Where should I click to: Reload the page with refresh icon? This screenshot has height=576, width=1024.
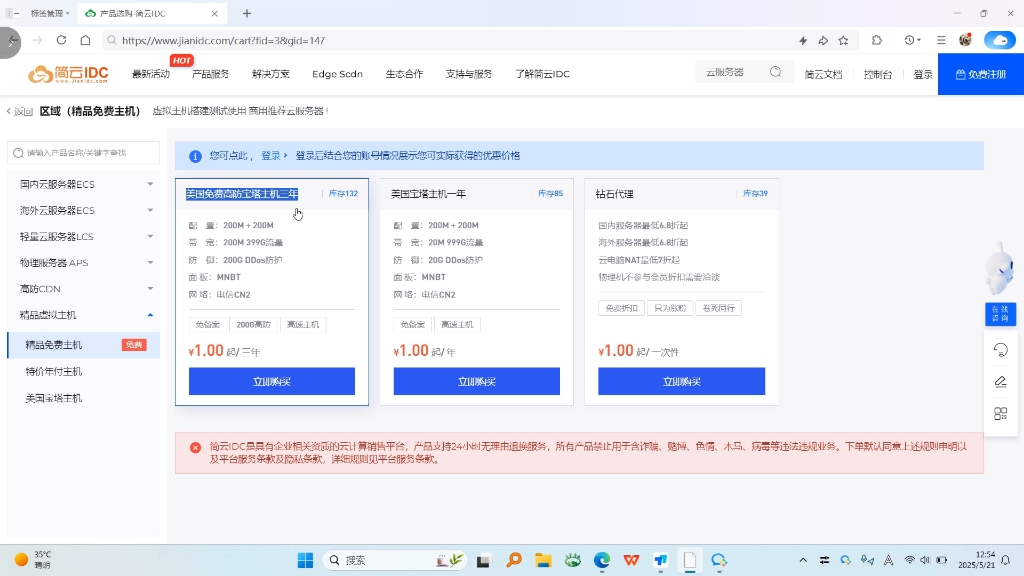[x=61, y=40]
